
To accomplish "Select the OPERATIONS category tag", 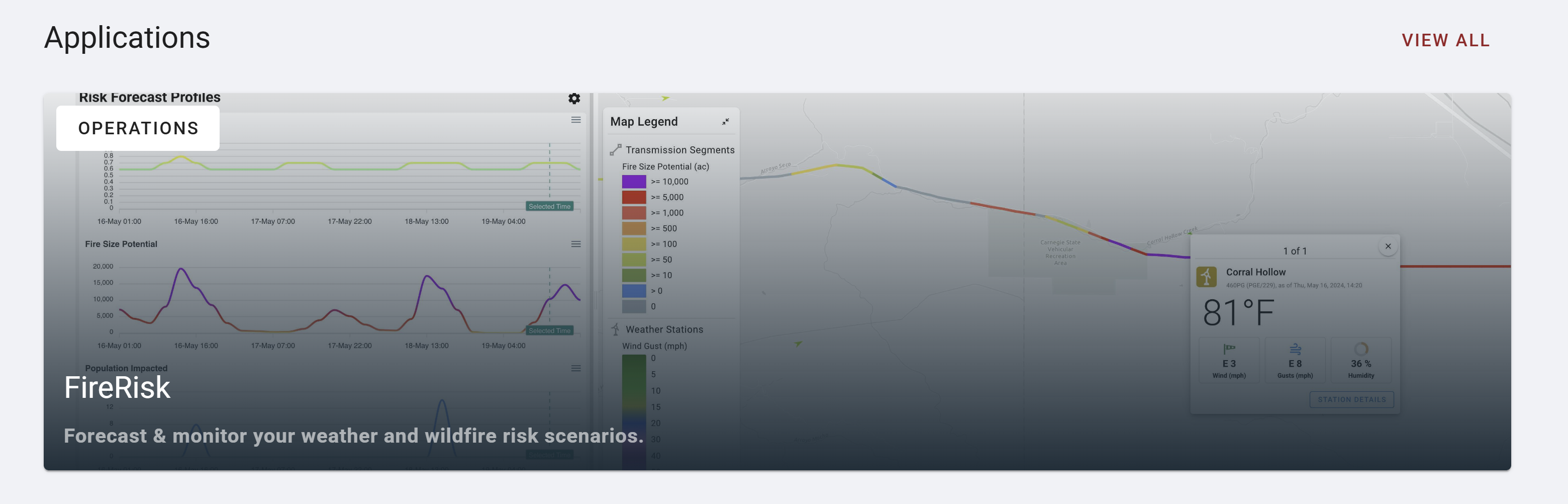I will point(138,129).
